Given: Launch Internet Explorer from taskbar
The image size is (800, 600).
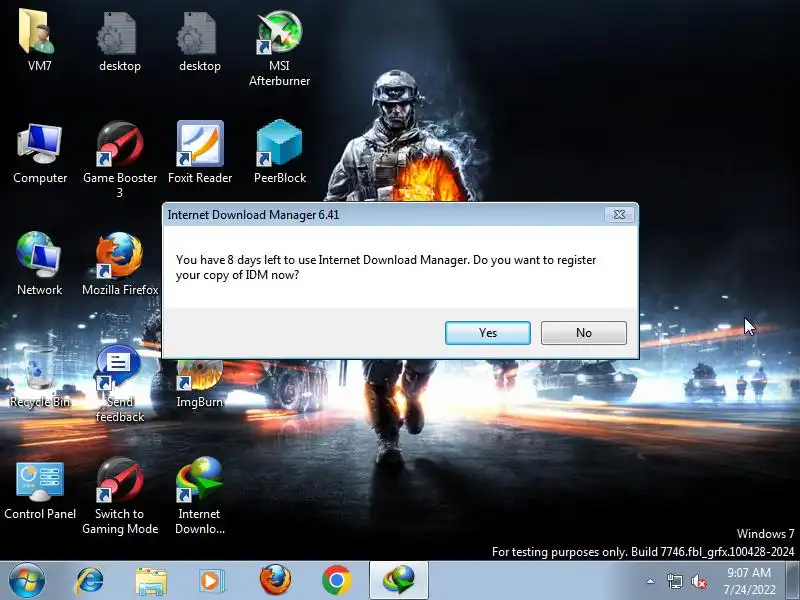Looking at the screenshot, I should (x=89, y=581).
